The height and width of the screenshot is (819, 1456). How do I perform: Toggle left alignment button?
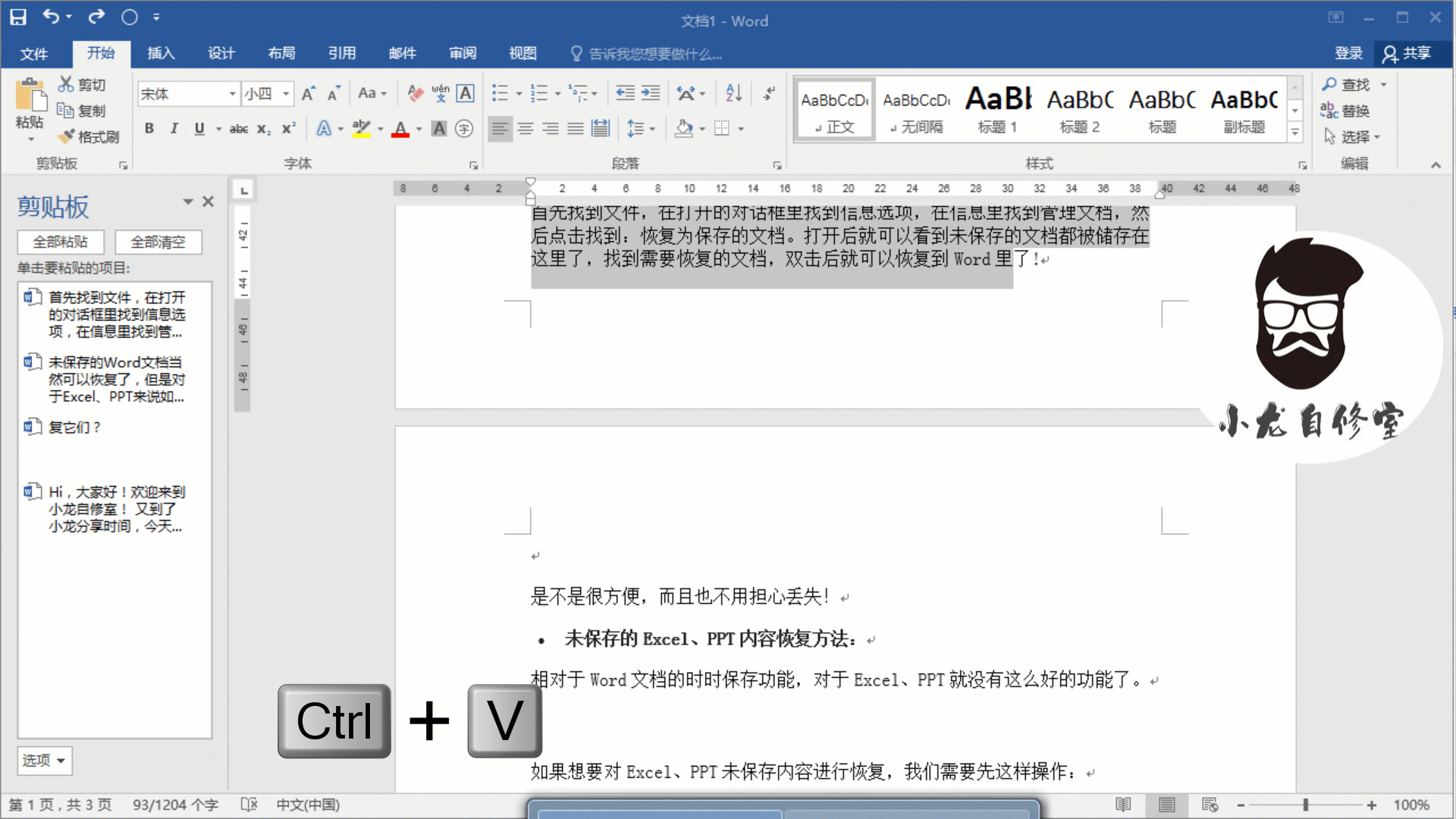(500, 129)
